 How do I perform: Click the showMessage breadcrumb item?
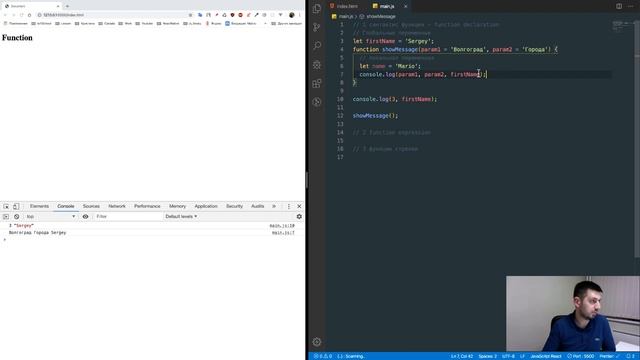click(x=378, y=16)
